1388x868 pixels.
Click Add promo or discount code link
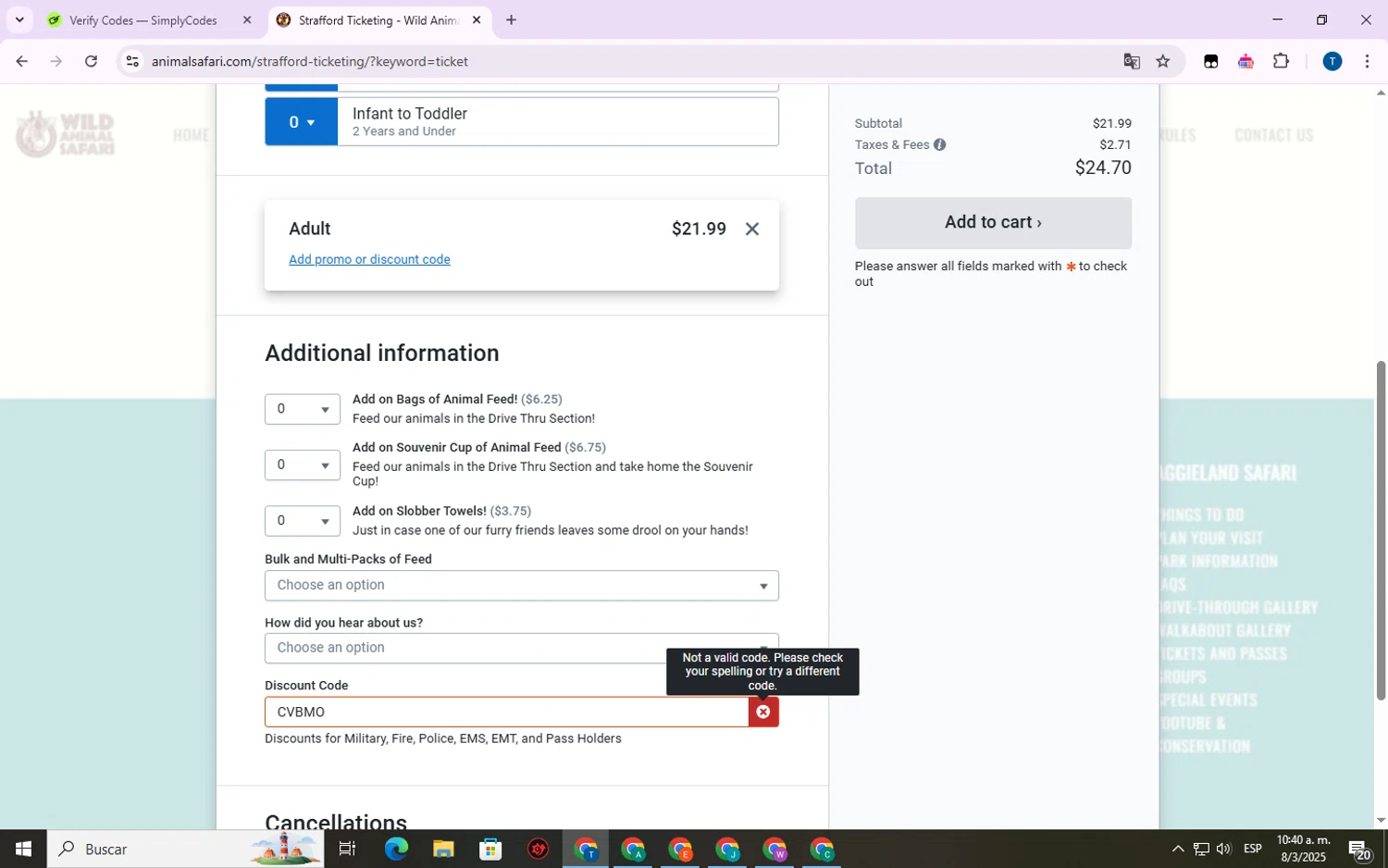coord(369,259)
